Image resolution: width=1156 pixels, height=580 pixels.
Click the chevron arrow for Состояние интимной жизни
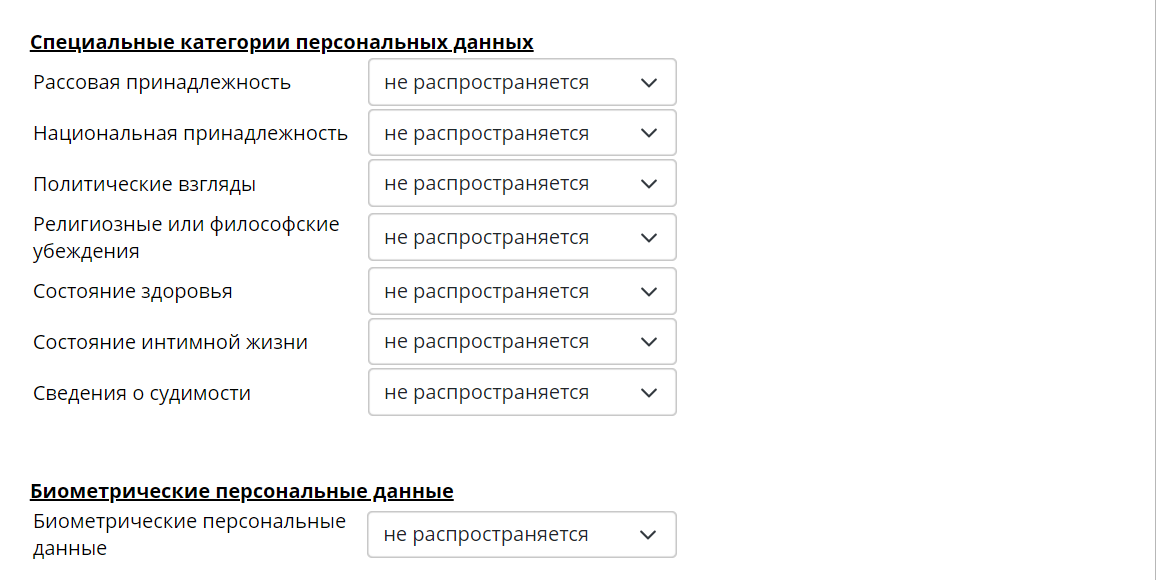pyautogui.click(x=648, y=342)
